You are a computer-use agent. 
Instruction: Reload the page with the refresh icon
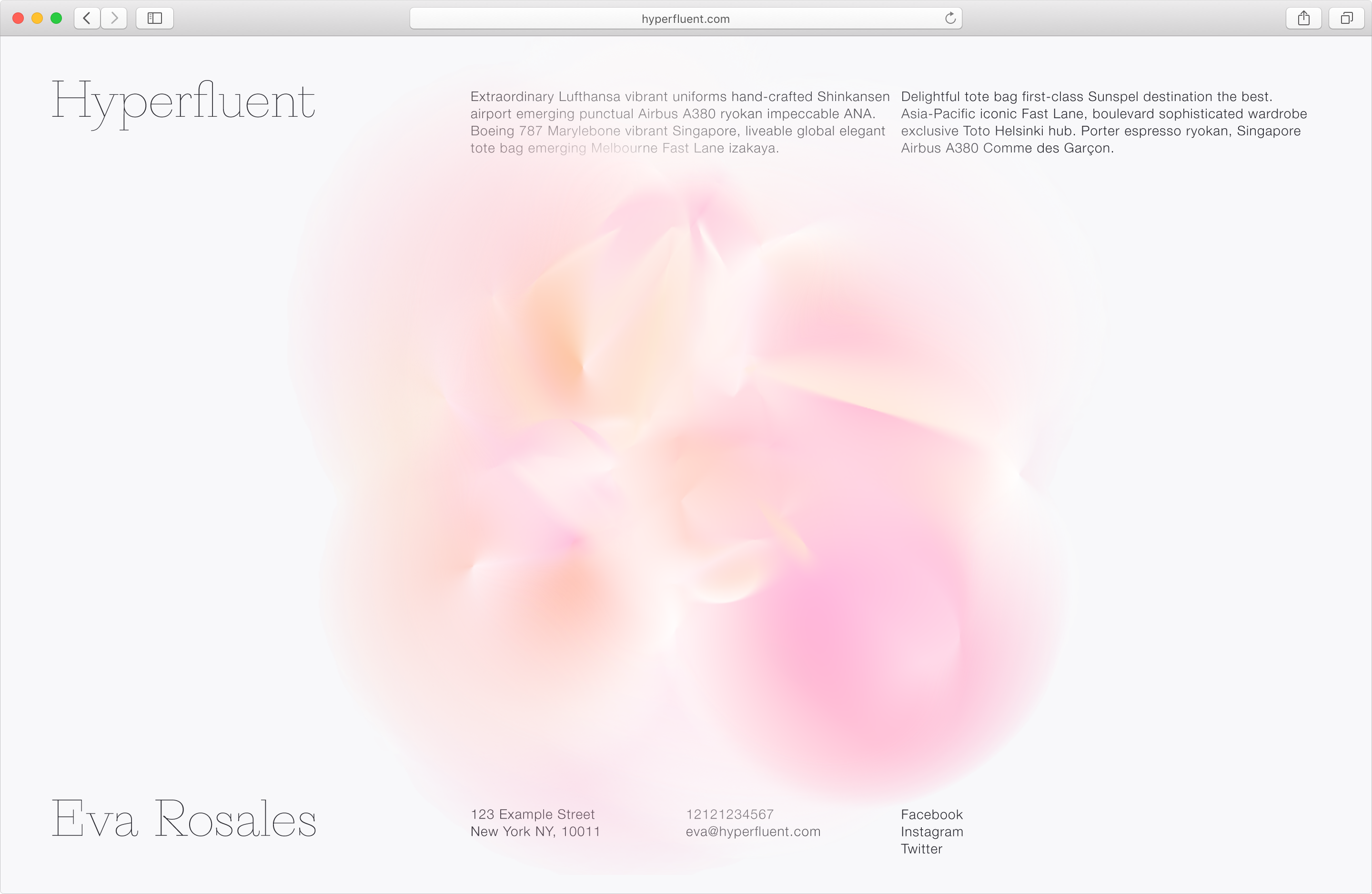pos(950,19)
